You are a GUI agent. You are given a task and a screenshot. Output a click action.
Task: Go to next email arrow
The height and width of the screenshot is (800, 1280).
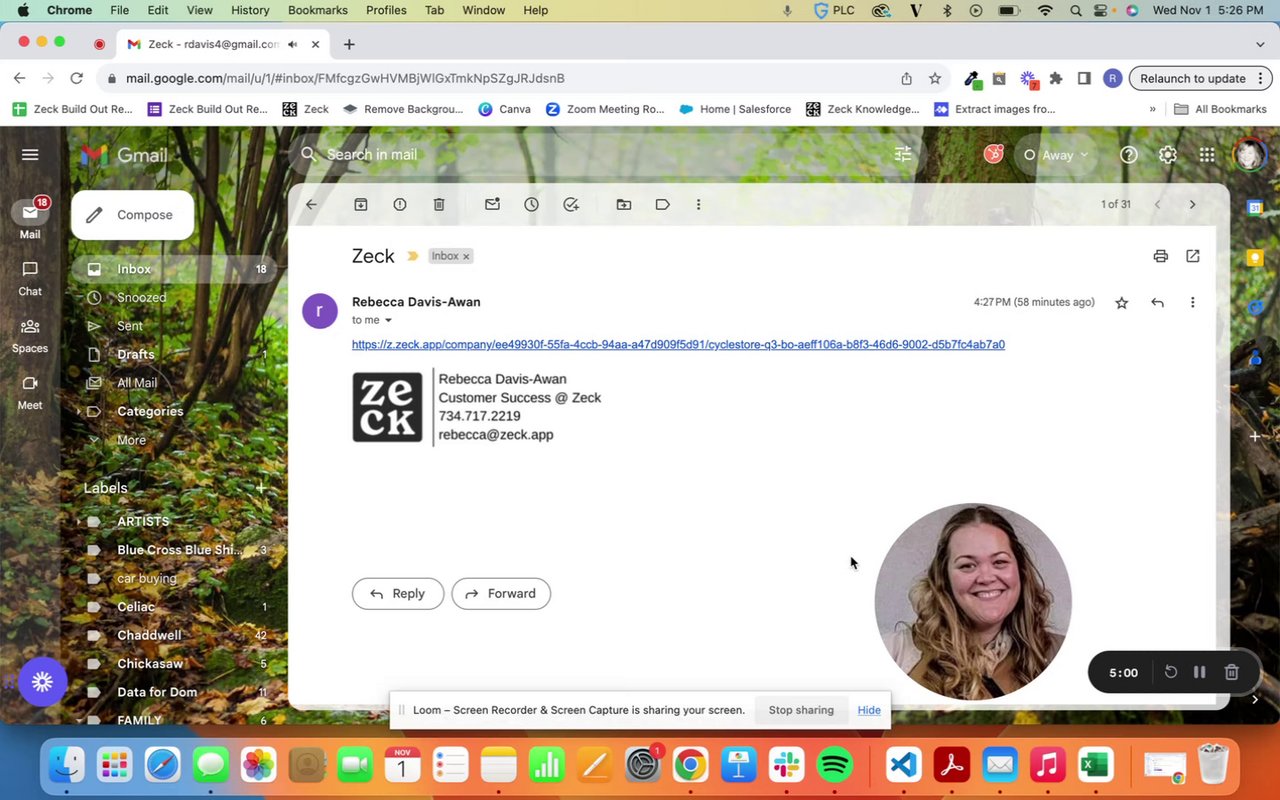1192,204
